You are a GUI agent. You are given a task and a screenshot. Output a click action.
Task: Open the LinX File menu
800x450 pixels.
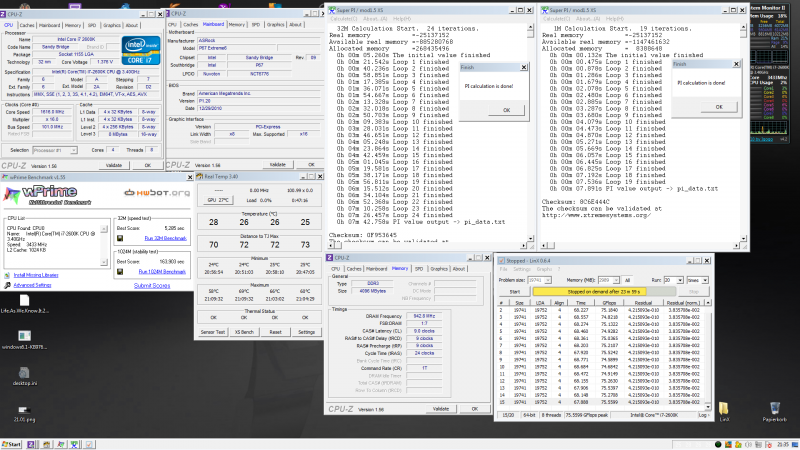coord(504,269)
